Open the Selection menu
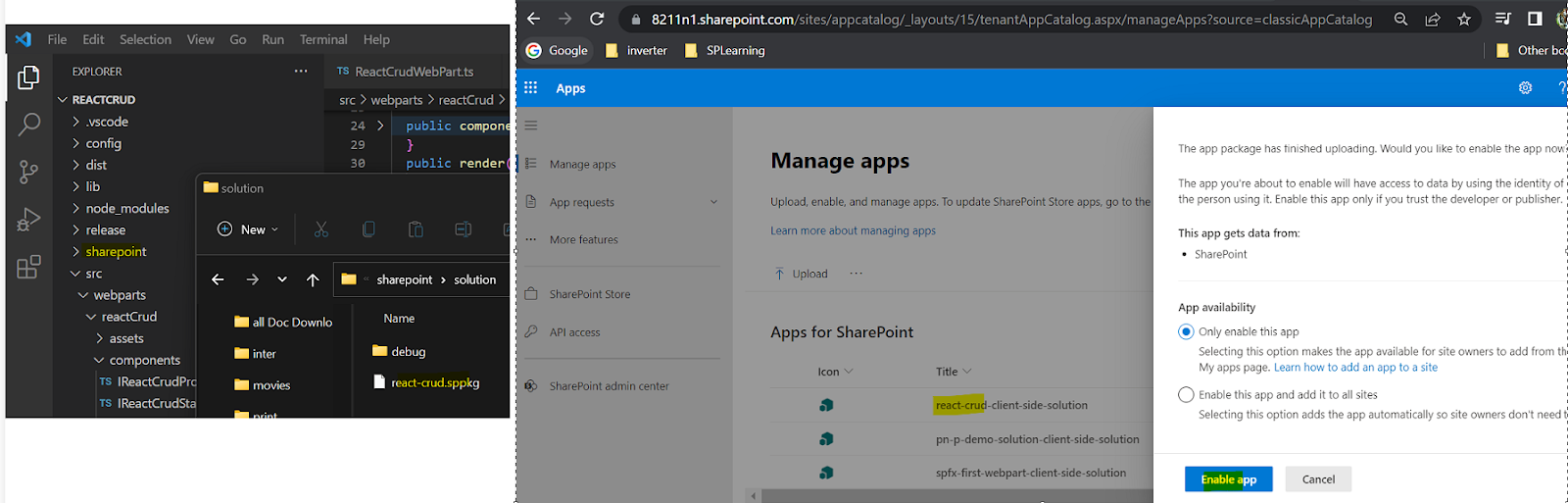The width and height of the screenshot is (1568, 503). (x=145, y=39)
